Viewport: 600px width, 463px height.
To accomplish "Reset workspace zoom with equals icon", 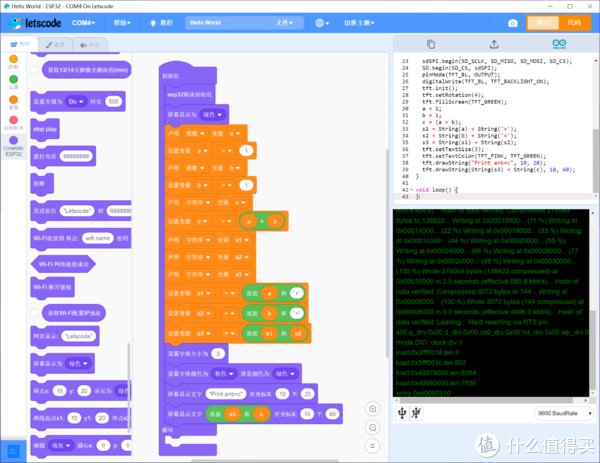I will [x=372, y=446].
